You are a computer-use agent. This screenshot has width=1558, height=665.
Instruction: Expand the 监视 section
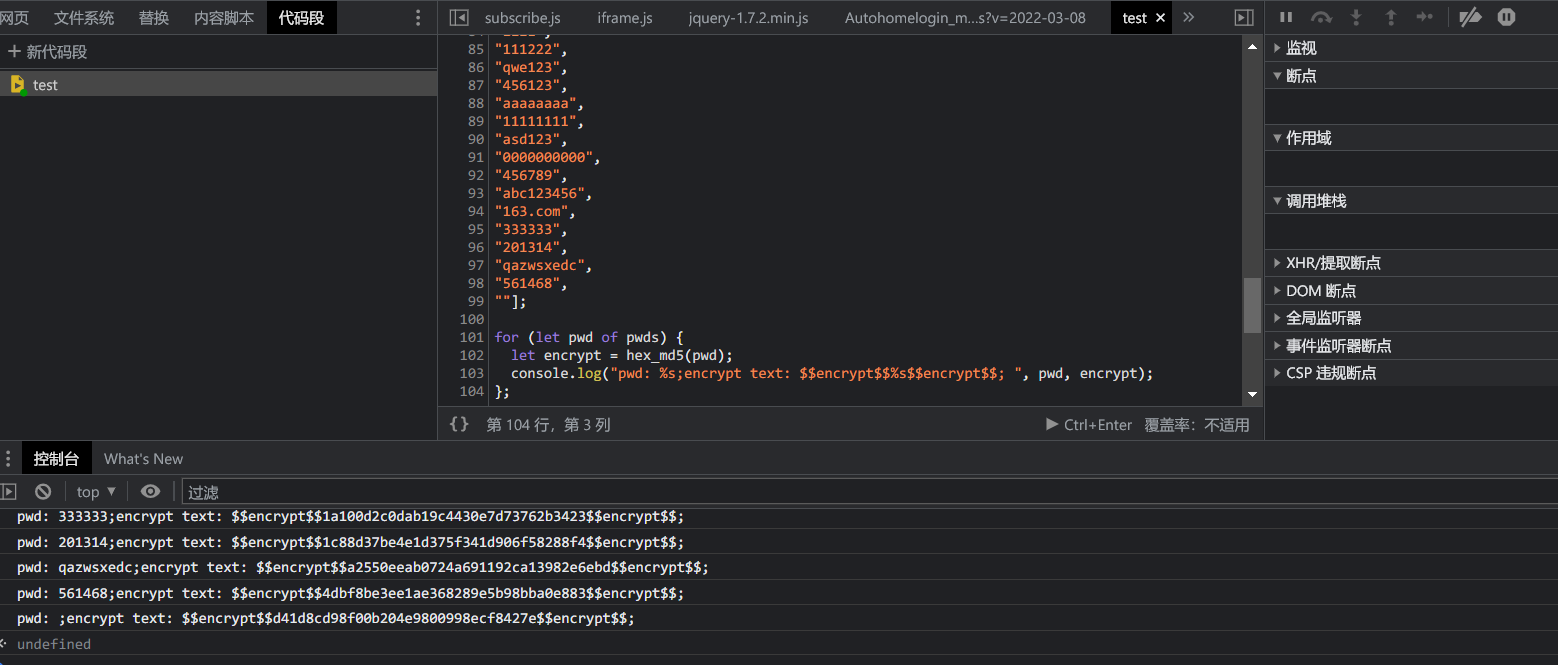click(x=1411, y=48)
